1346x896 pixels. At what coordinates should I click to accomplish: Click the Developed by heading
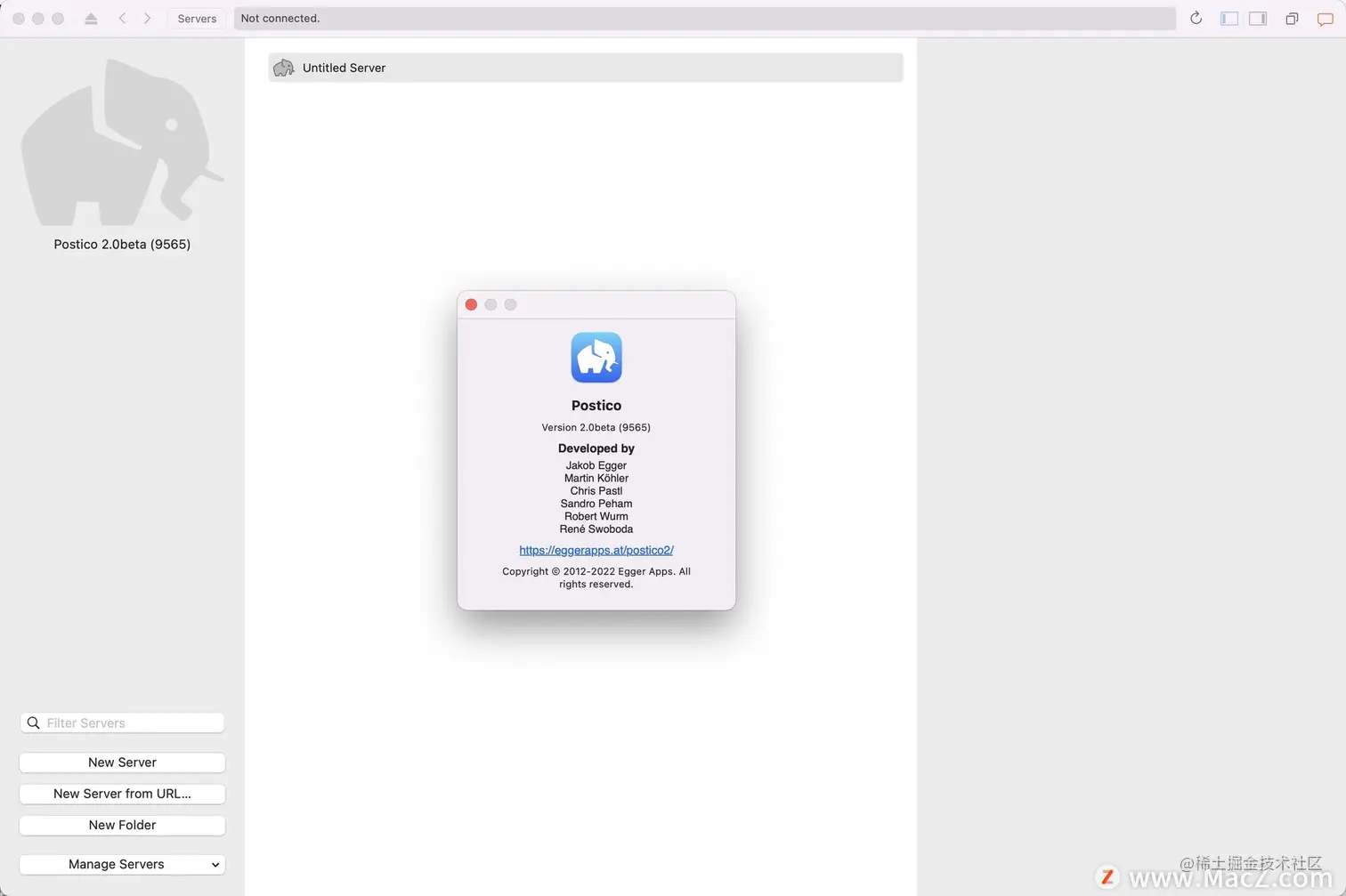[x=596, y=448]
